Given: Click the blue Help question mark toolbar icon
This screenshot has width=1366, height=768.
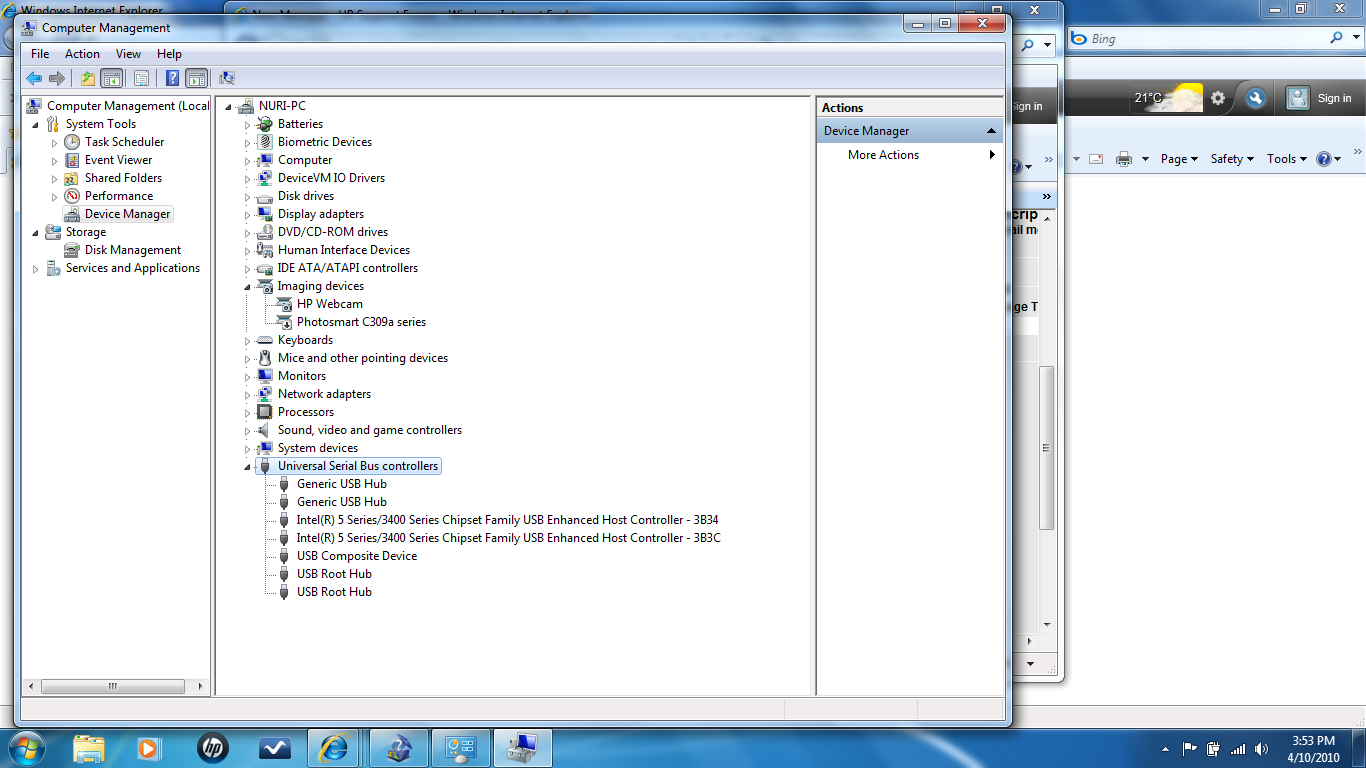Looking at the screenshot, I should (x=173, y=78).
